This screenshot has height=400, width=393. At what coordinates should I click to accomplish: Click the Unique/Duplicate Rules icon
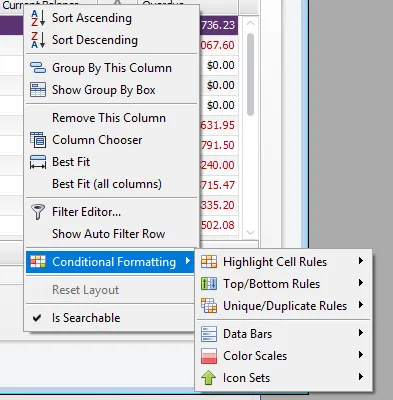[x=209, y=306]
